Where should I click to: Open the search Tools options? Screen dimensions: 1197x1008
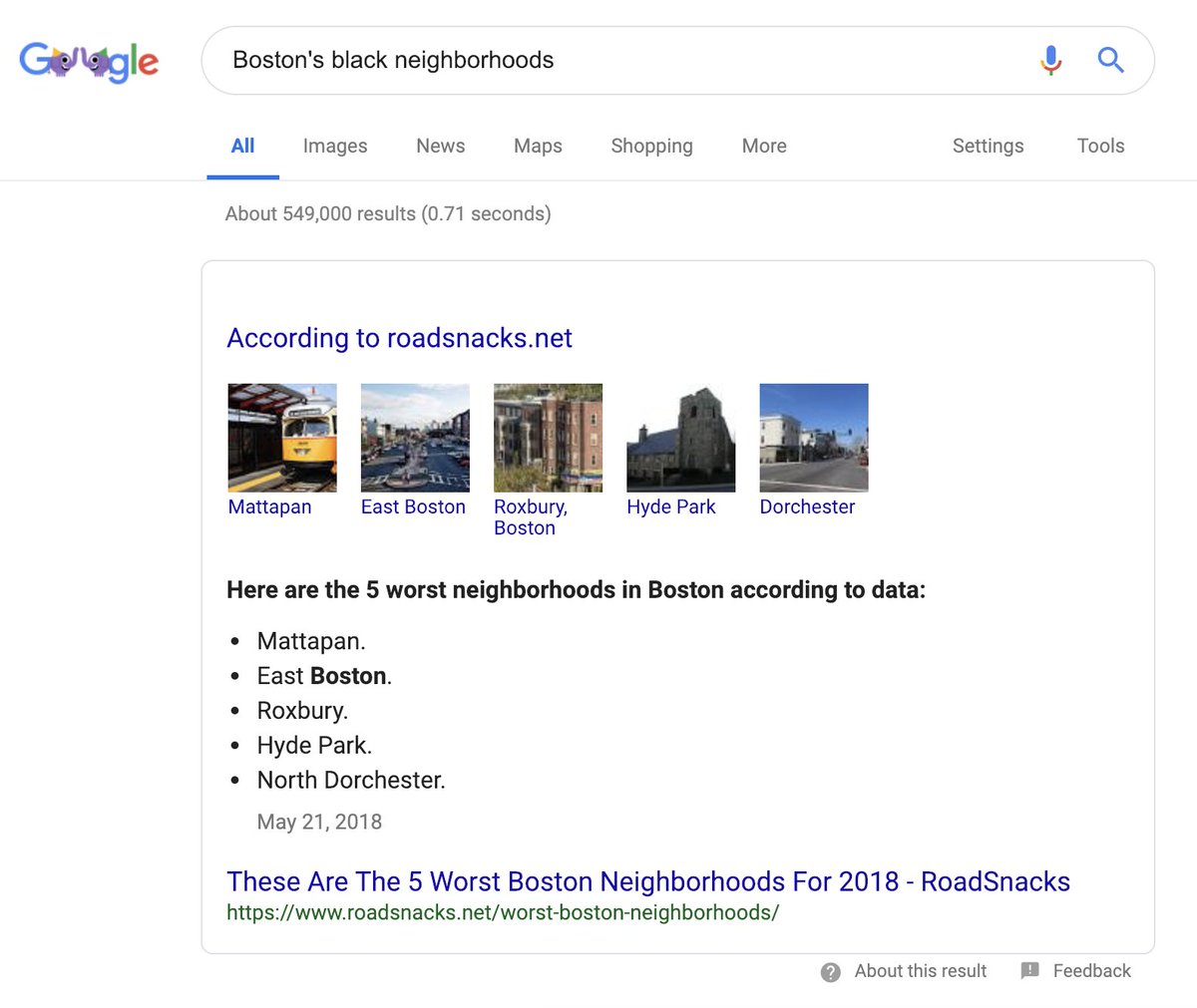(1100, 147)
